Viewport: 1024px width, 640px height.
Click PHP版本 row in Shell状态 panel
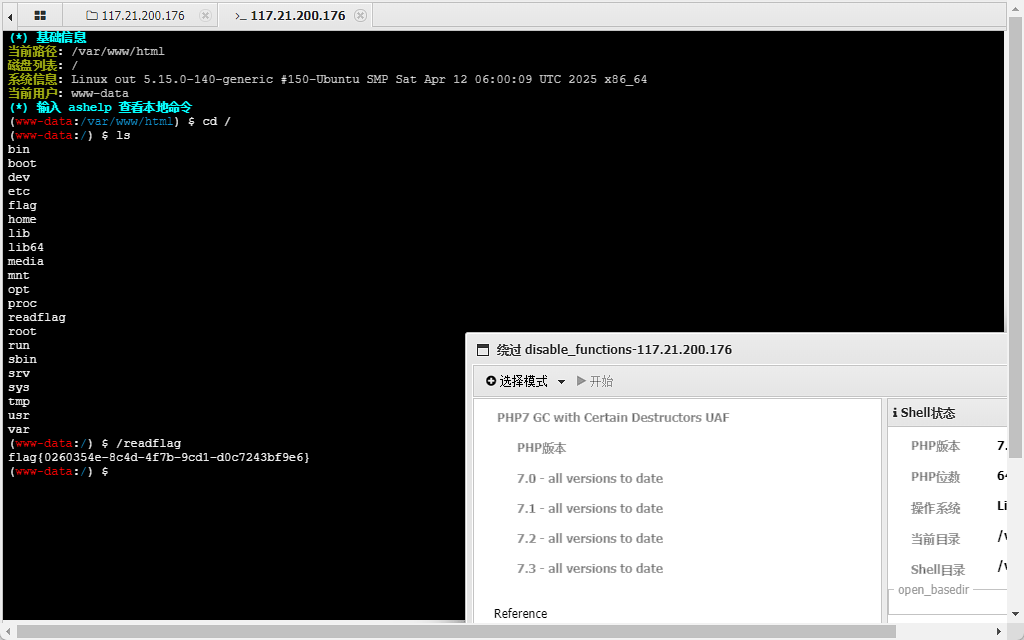click(x=957, y=446)
